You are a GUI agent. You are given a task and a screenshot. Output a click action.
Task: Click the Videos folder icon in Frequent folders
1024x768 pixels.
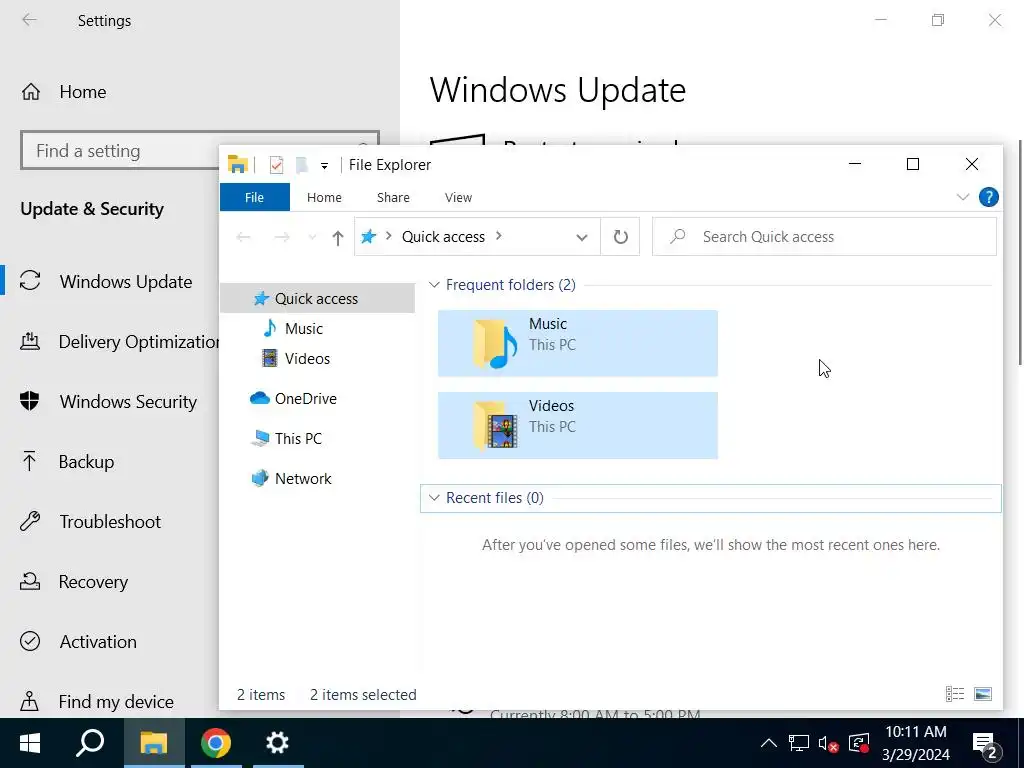(x=495, y=425)
